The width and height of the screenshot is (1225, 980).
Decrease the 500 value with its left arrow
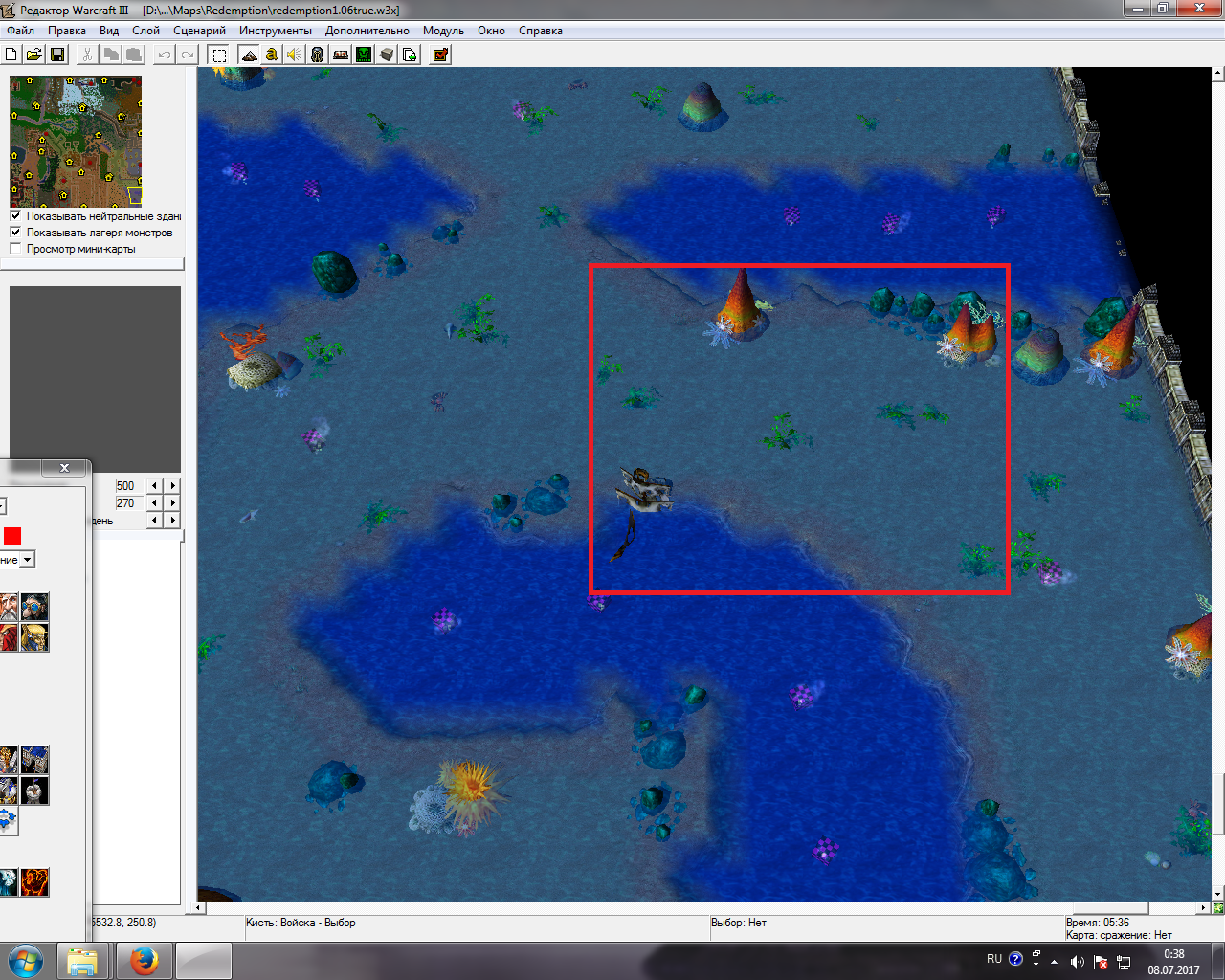tap(154, 485)
